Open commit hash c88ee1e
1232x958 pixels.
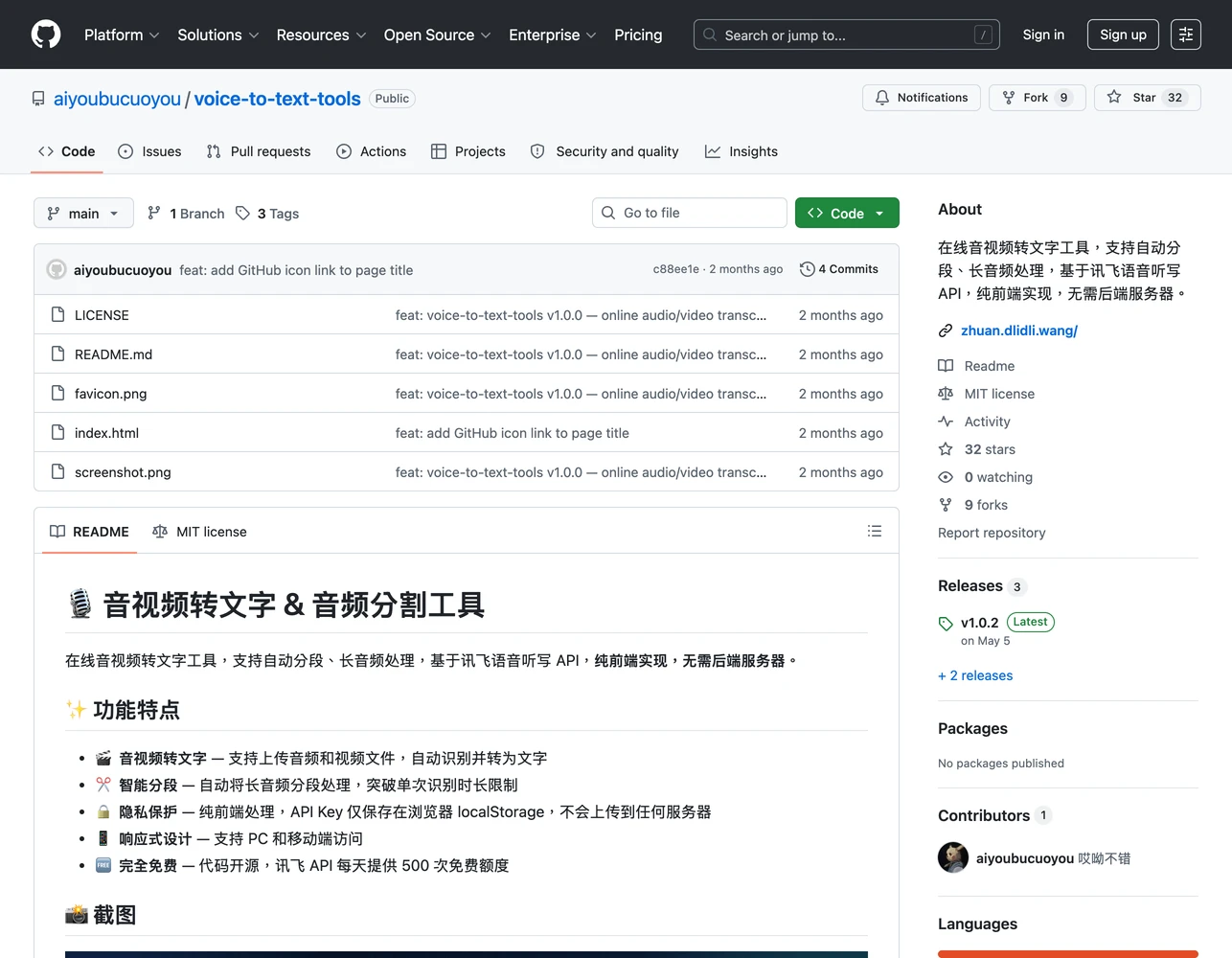pos(675,269)
